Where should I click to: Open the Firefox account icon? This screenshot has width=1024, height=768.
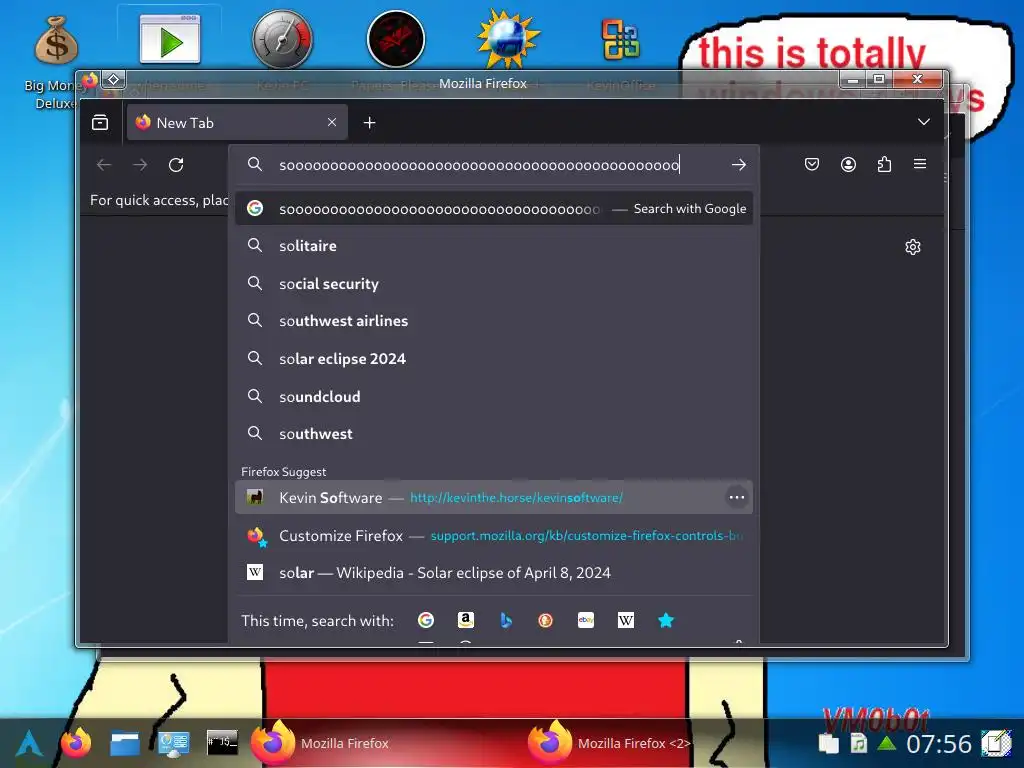848,164
